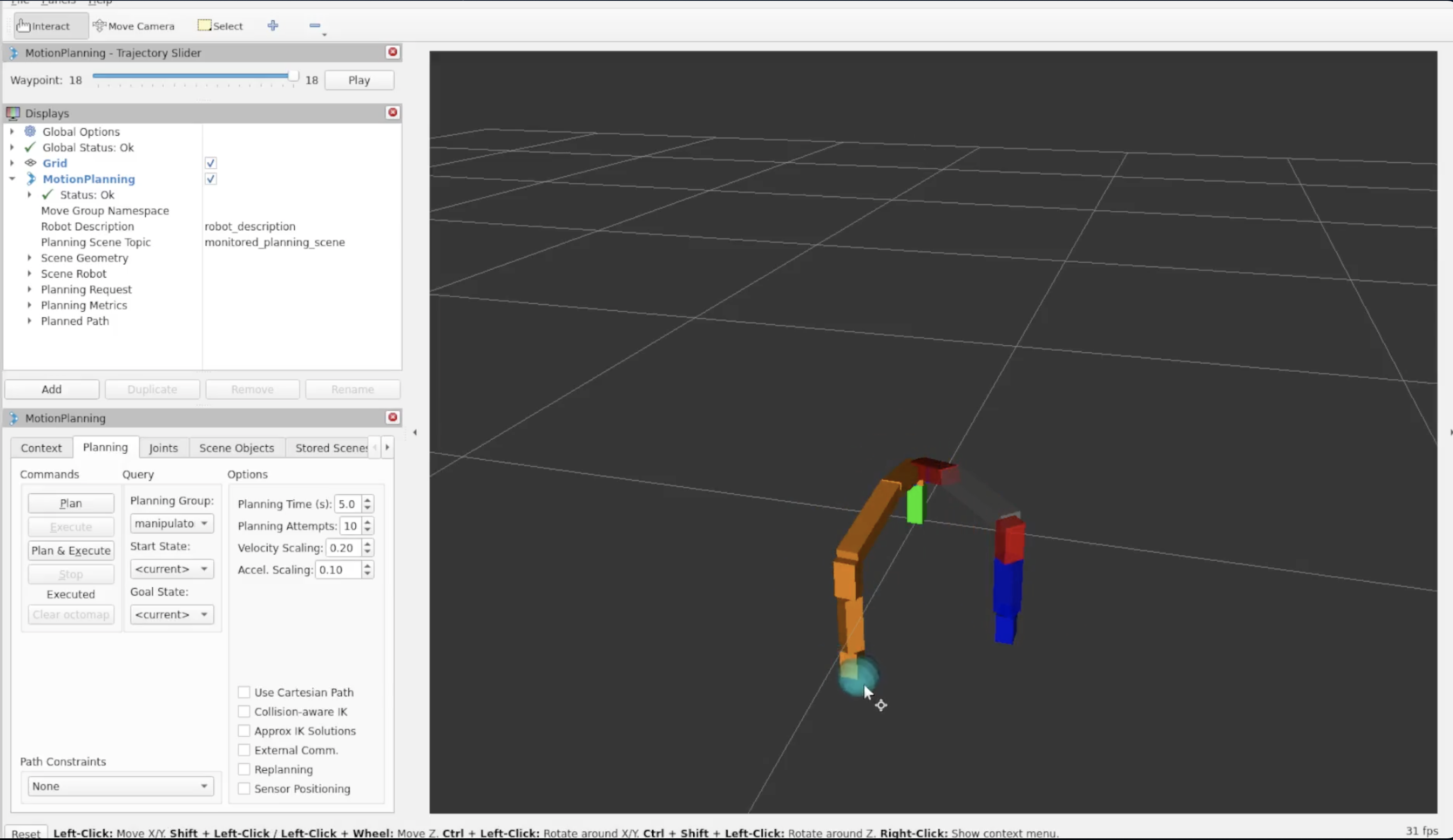Open the Path Constraints dropdown
The image size is (1453, 840).
(120, 786)
